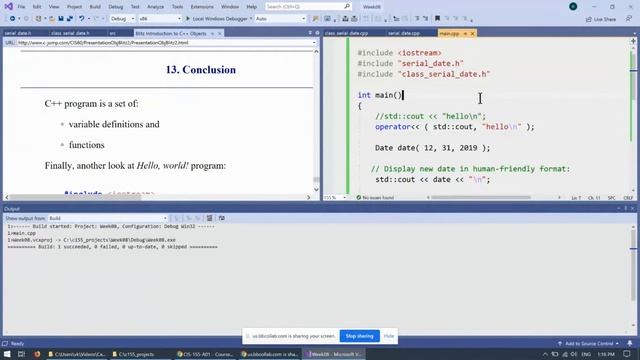
Task: Click the new project toolbar icon
Action: pyautogui.click(x=38, y=19)
